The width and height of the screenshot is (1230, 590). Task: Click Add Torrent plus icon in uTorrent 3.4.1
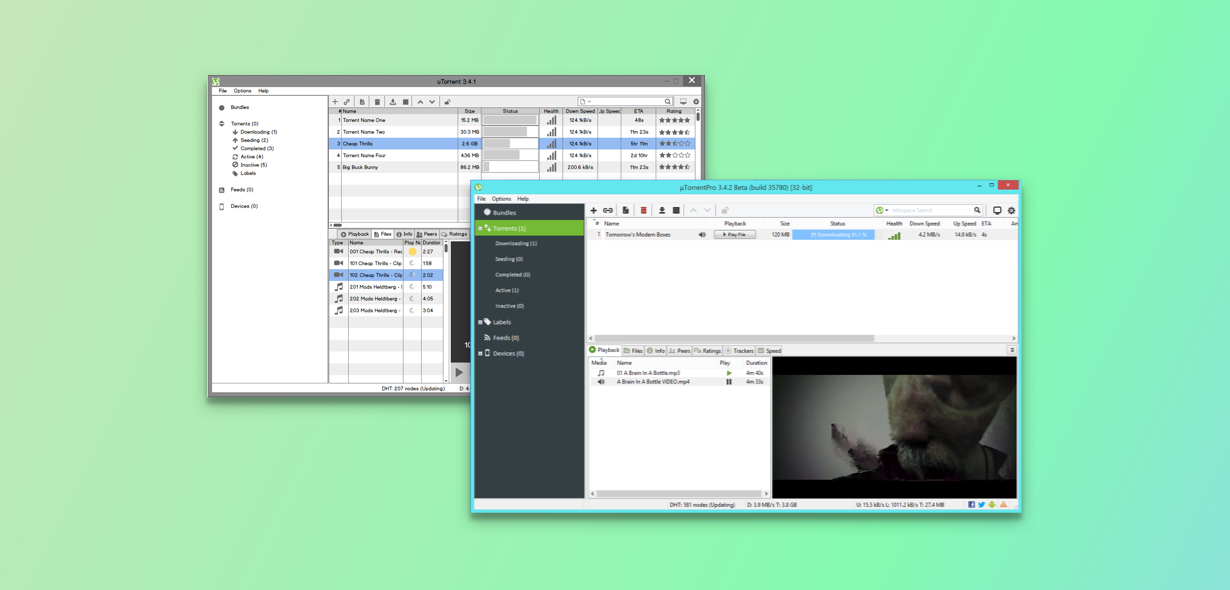[x=335, y=102]
